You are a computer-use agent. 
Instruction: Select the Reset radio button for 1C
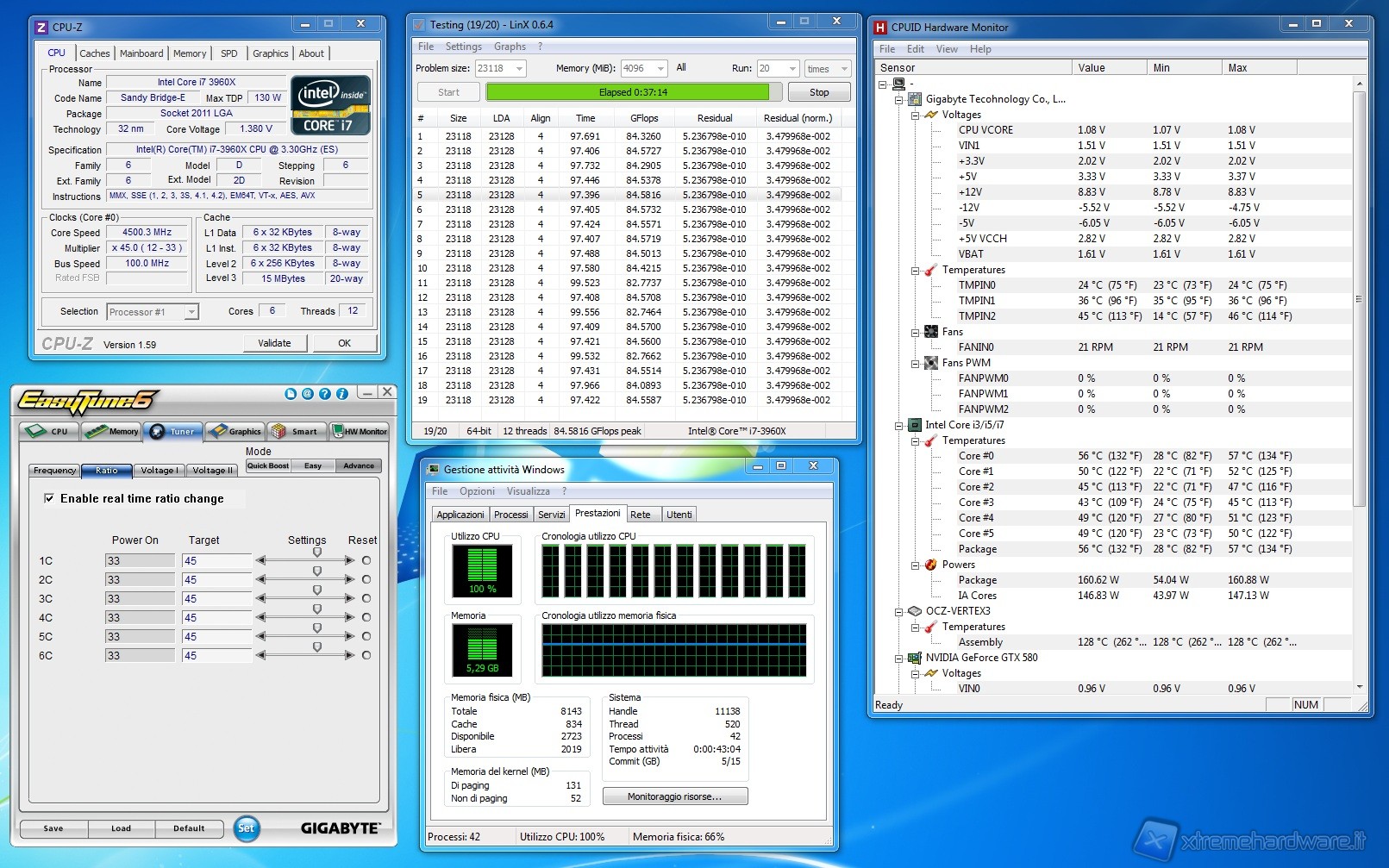(x=366, y=560)
